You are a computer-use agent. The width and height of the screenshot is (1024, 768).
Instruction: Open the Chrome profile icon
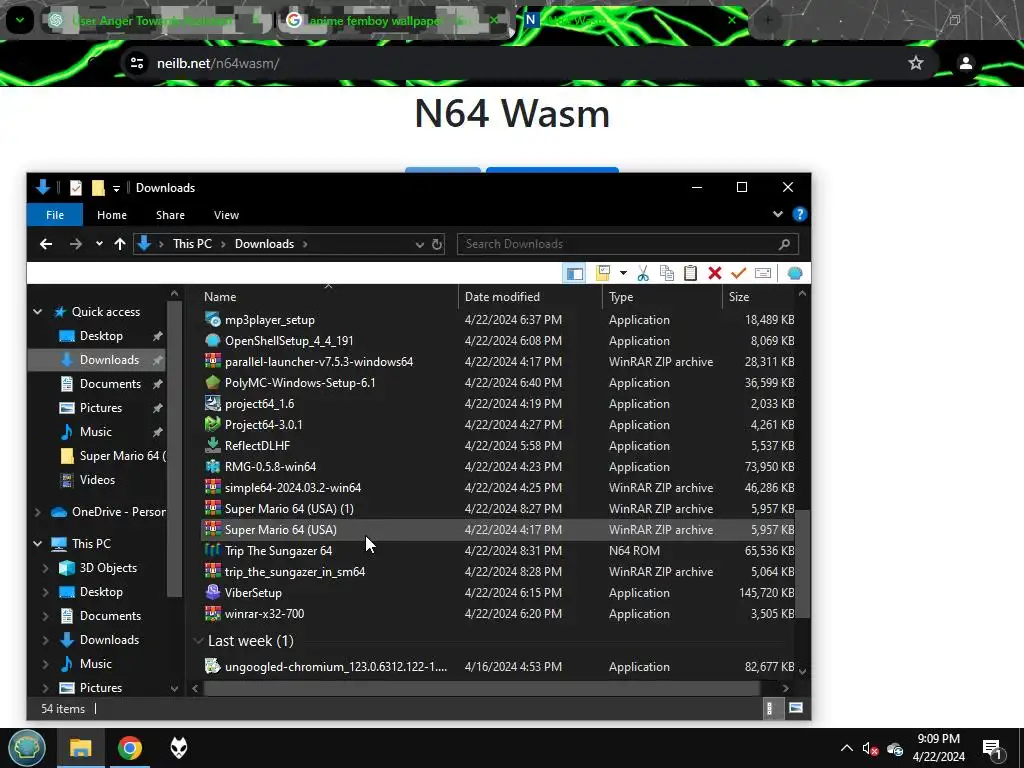coord(965,63)
